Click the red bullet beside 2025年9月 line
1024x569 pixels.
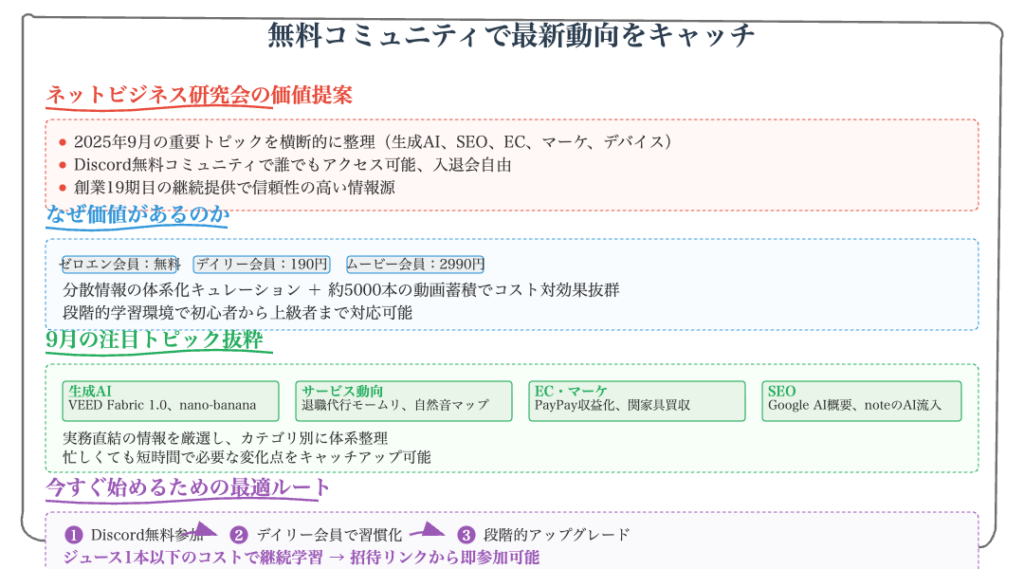coord(63,143)
